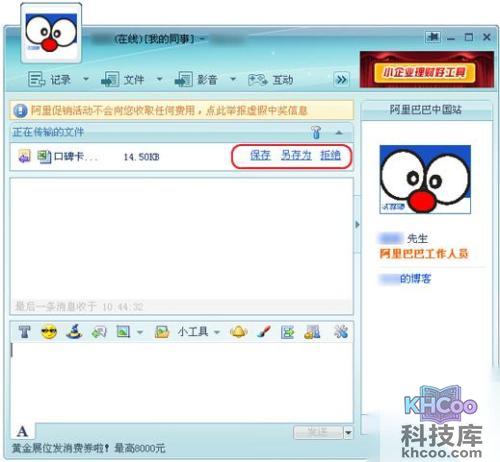The image size is (500, 462).
Task: Collapse the right sidebar with the arrow handle
Action: (x=357, y=224)
